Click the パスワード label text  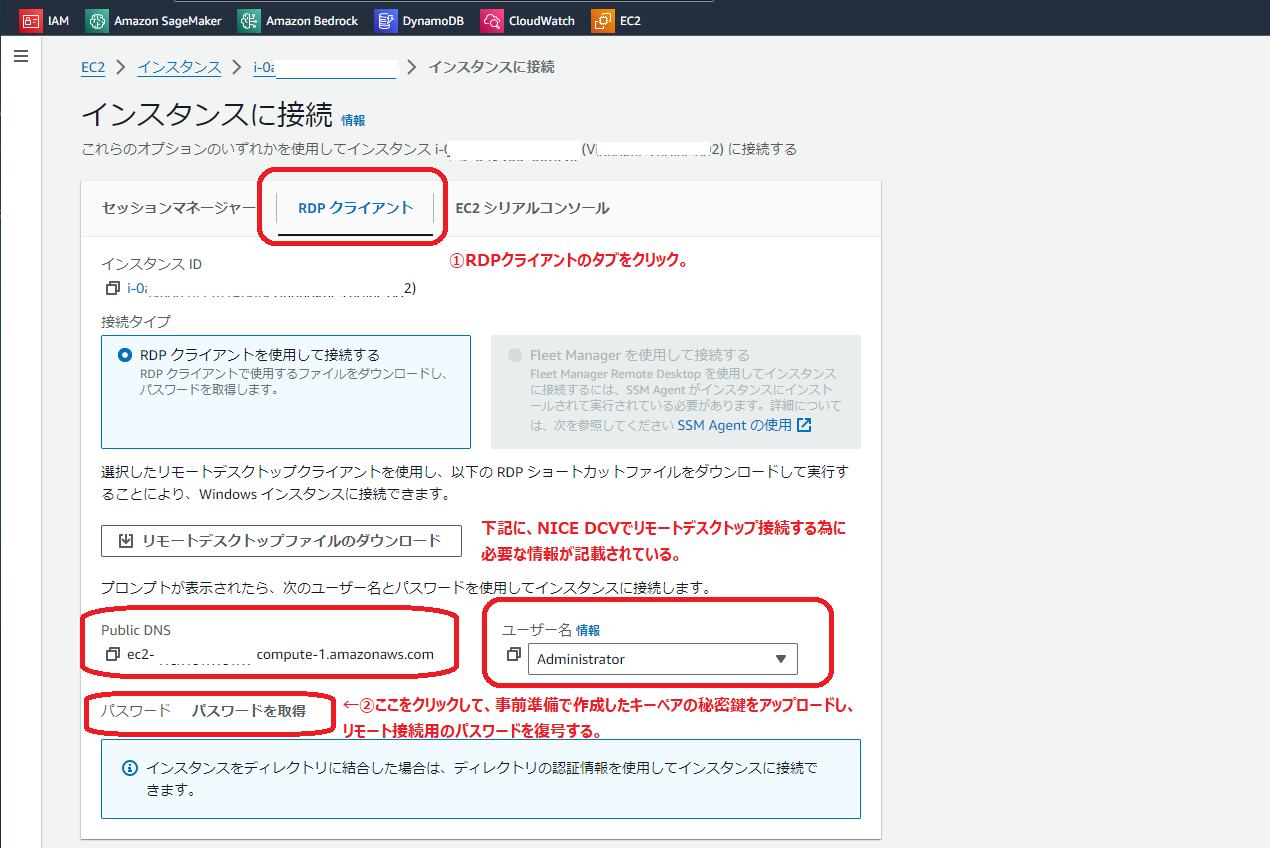point(136,712)
